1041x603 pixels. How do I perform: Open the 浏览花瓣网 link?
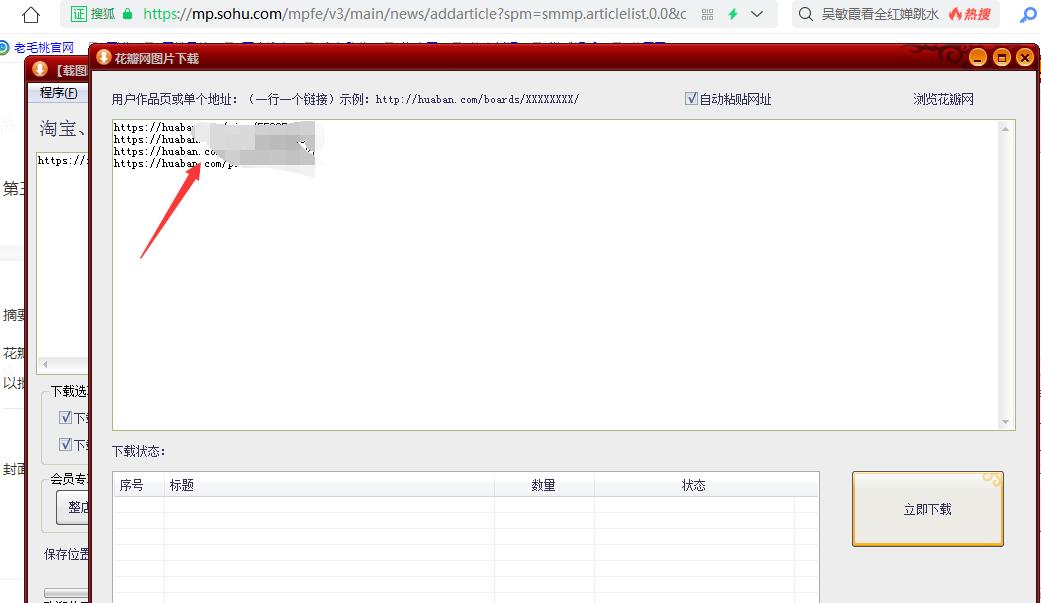[x=942, y=100]
